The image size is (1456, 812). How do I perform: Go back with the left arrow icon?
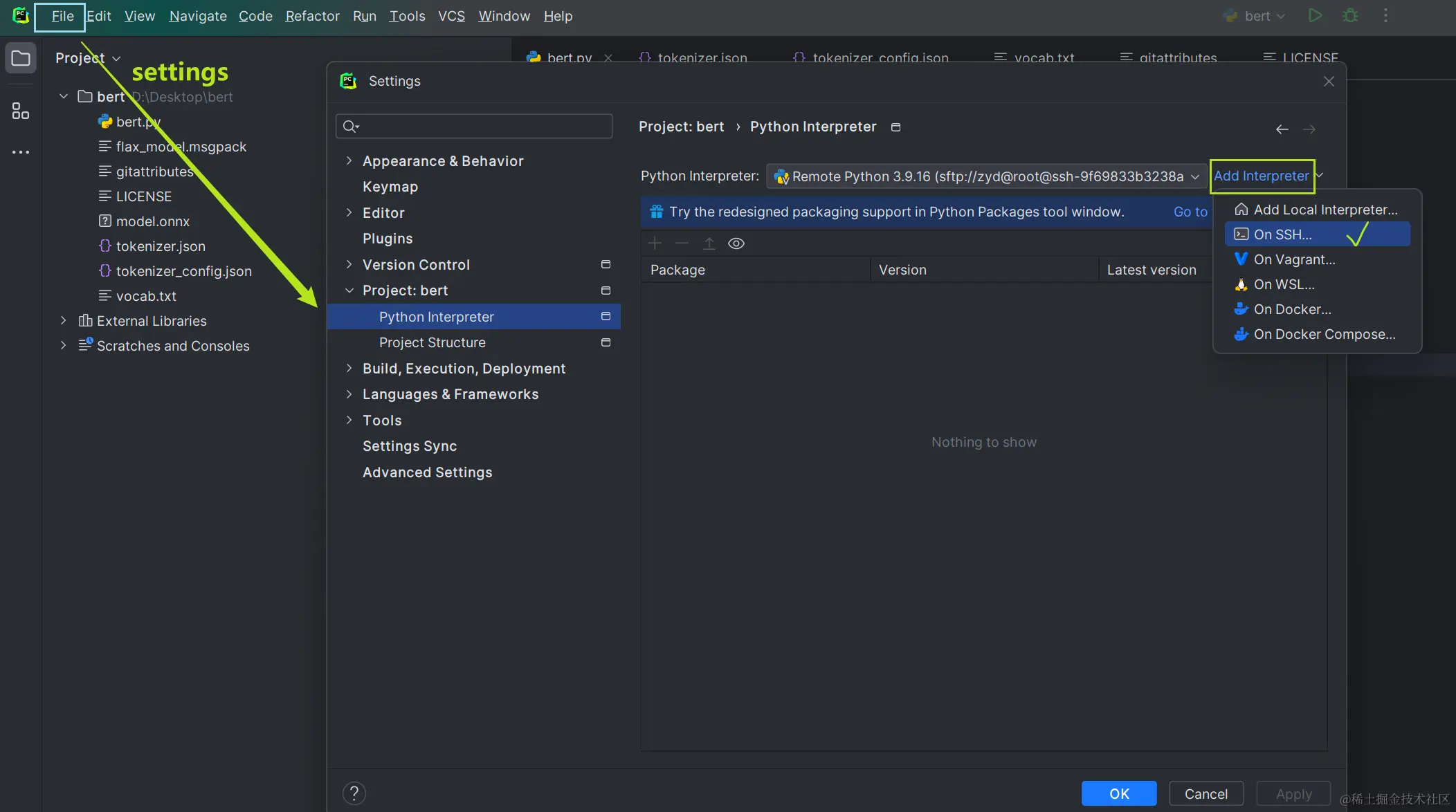[x=1282, y=129]
